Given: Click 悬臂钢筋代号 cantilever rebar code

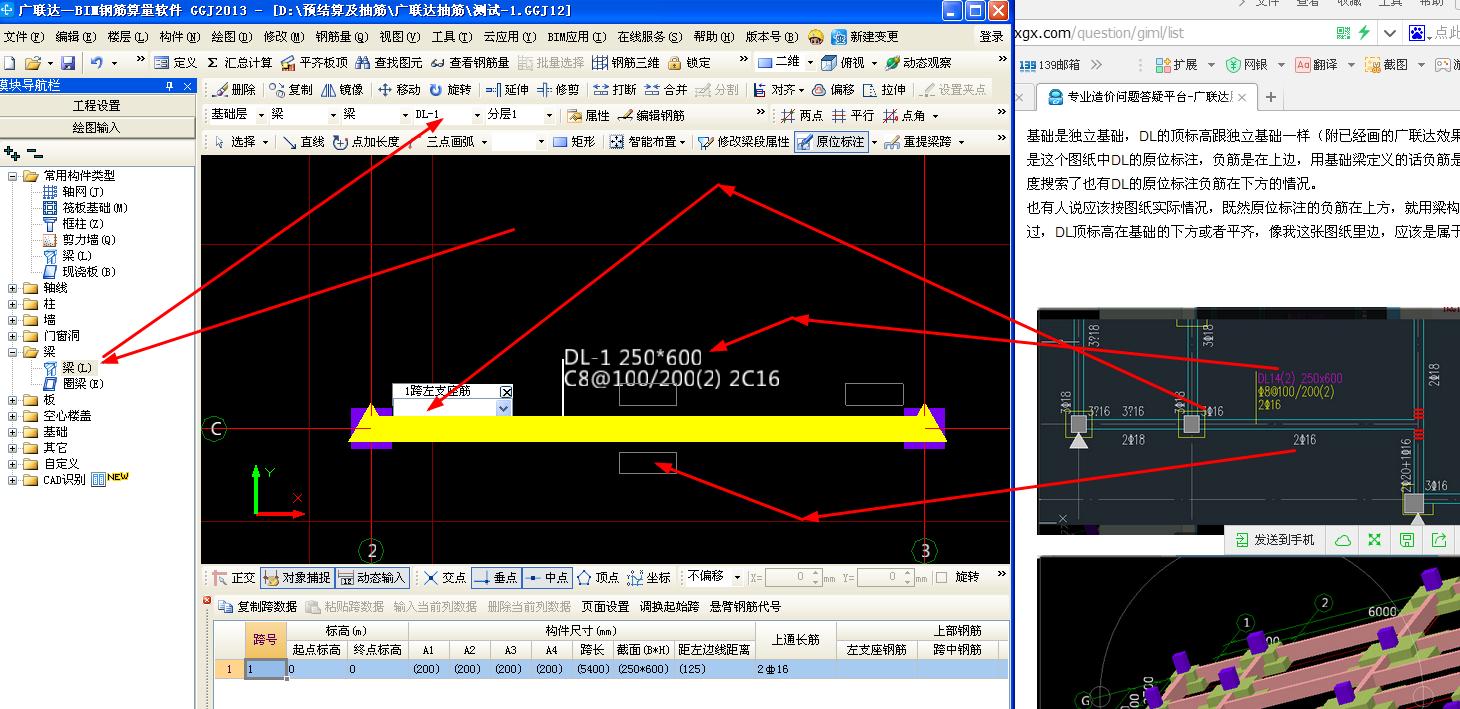Looking at the screenshot, I should click(746, 606).
